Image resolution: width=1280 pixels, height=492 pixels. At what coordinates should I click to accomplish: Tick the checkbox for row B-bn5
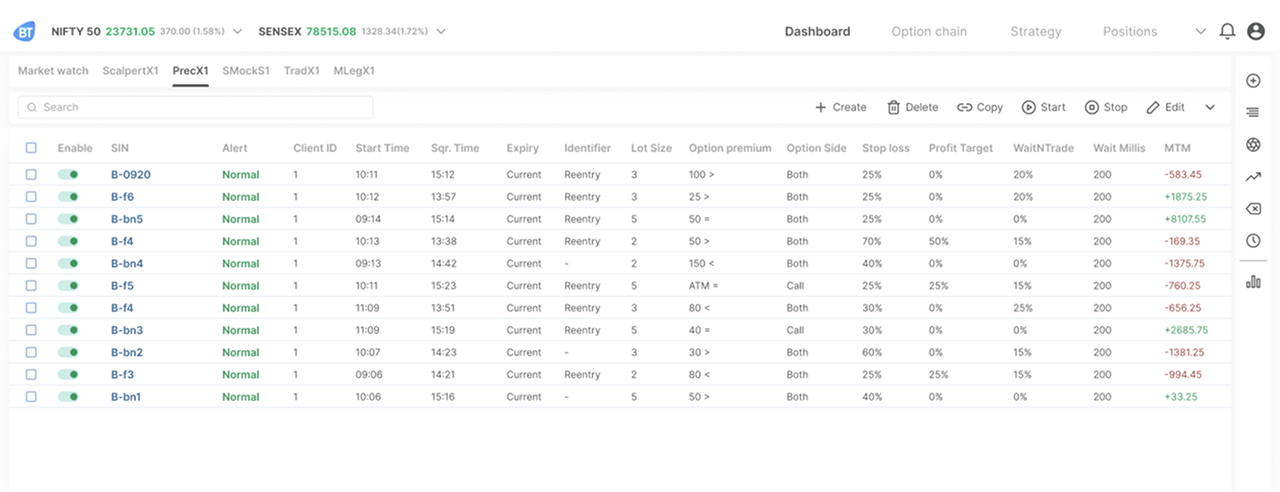31,219
